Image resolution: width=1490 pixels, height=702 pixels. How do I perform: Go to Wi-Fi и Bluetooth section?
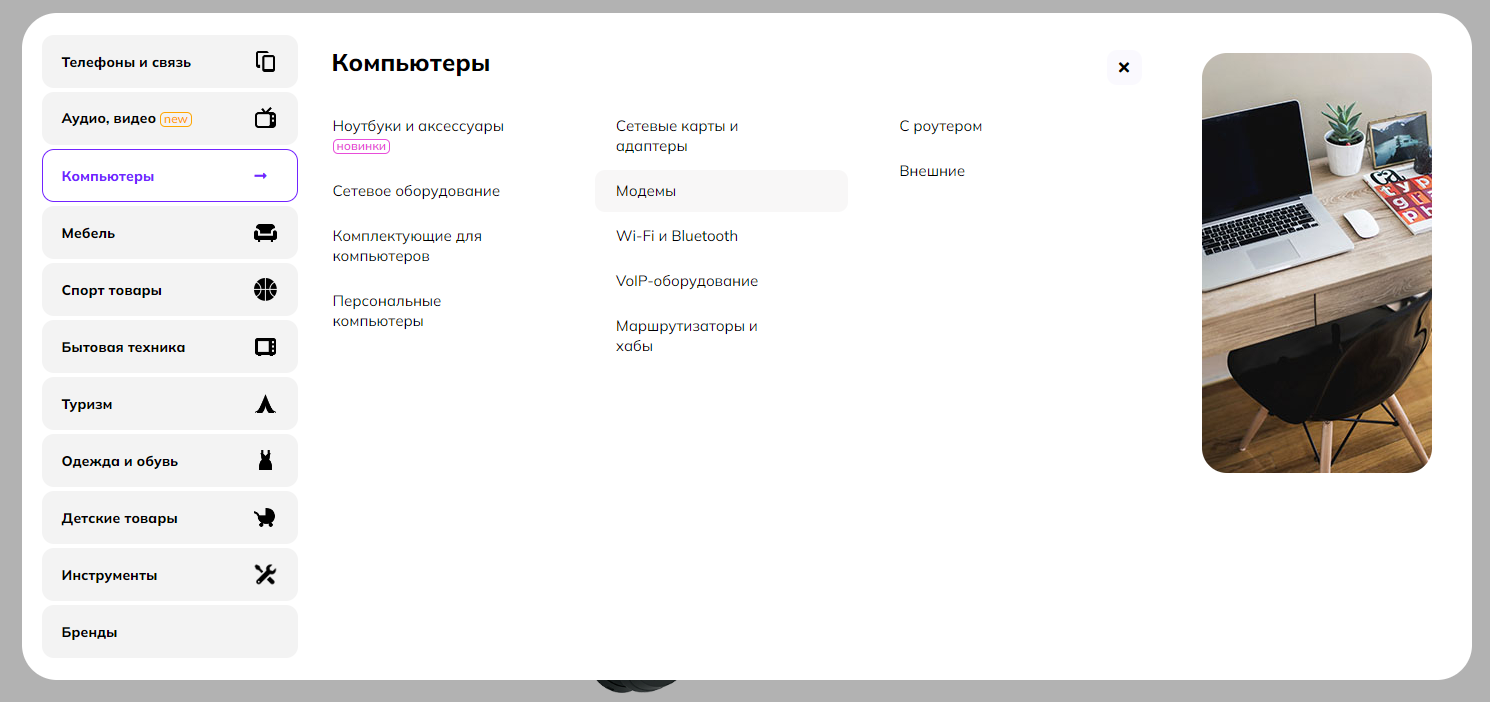(x=677, y=236)
